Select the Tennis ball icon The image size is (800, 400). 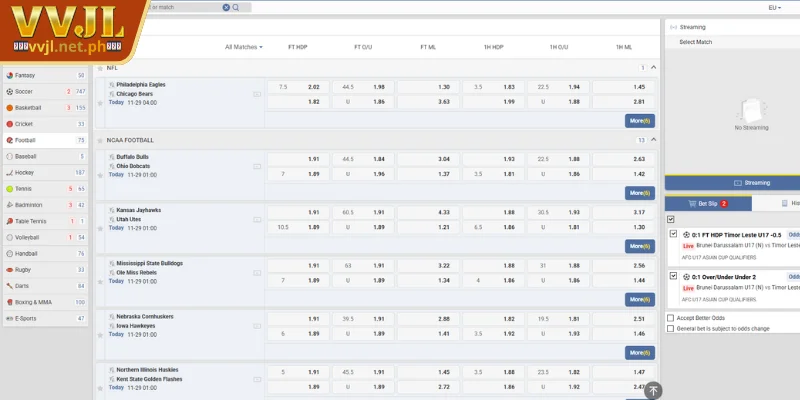[x=9, y=189]
